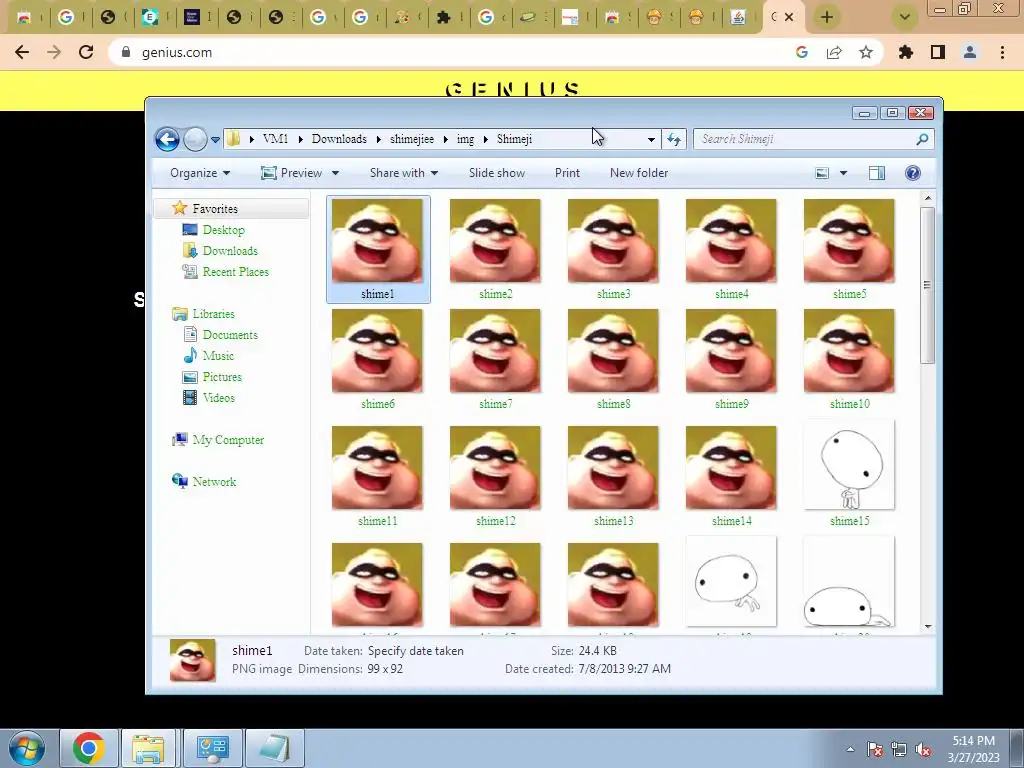Viewport: 1024px width, 768px height.
Task: Share this page from Chrome's address bar
Action: [x=834, y=52]
